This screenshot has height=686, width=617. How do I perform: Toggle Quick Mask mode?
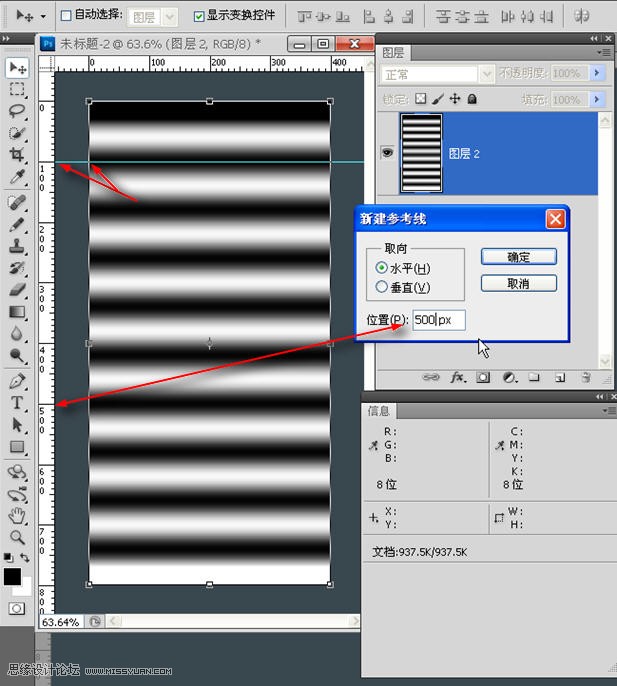tap(17, 609)
